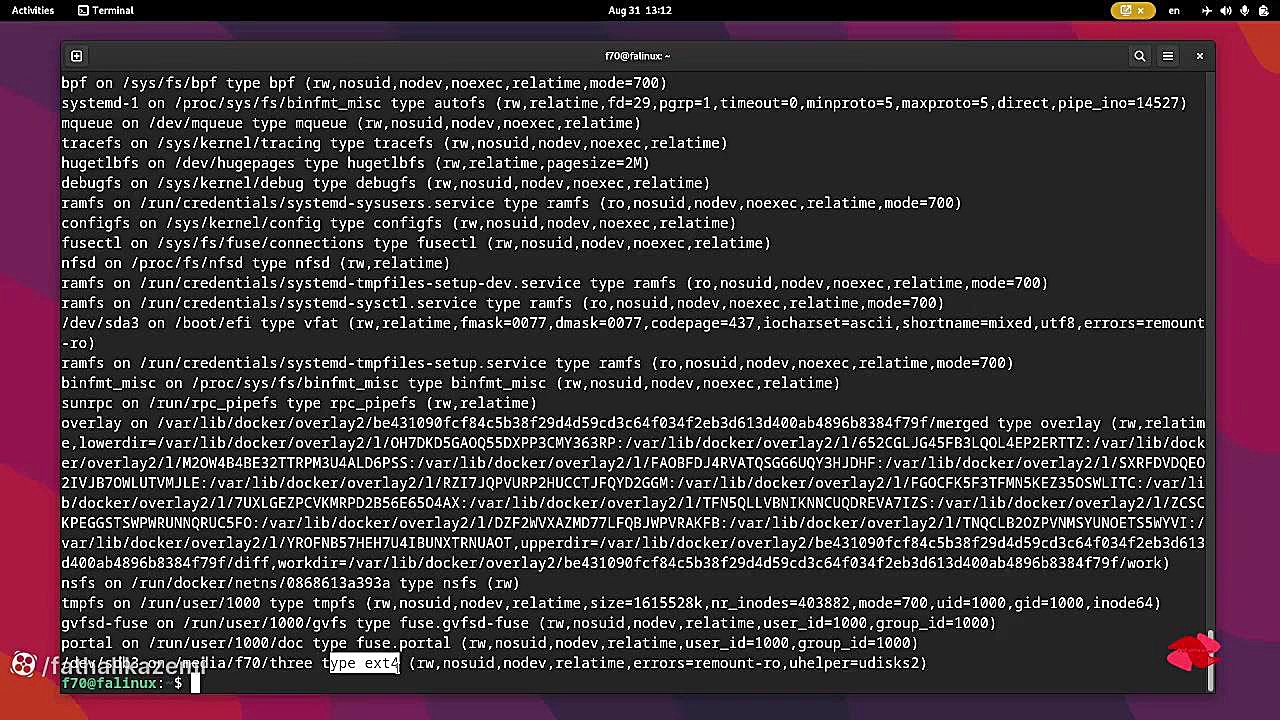Click the terminal cursor block at the prompt

click(196, 683)
